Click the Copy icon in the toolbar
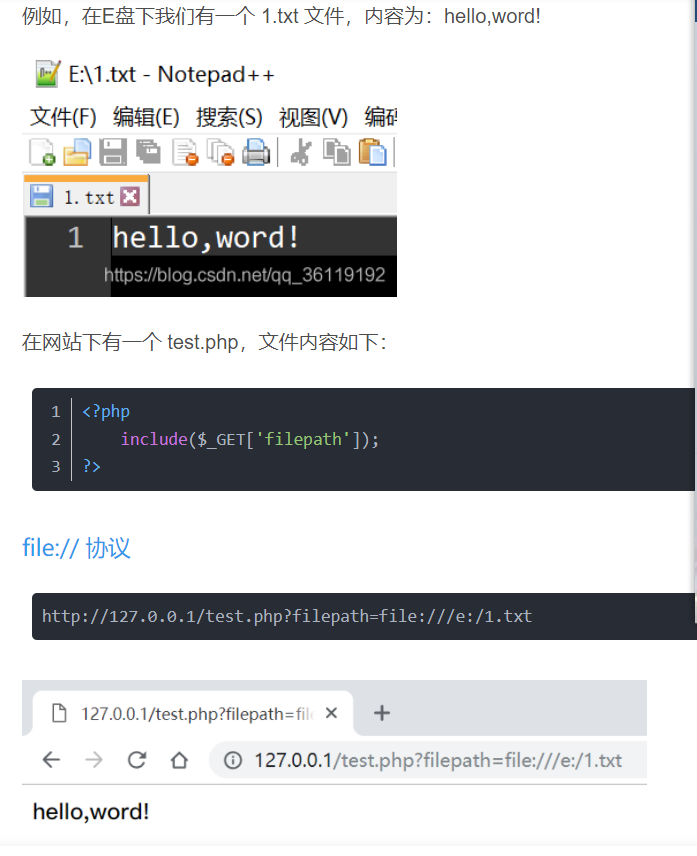The width and height of the screenshot is (697, 856). 337,152
